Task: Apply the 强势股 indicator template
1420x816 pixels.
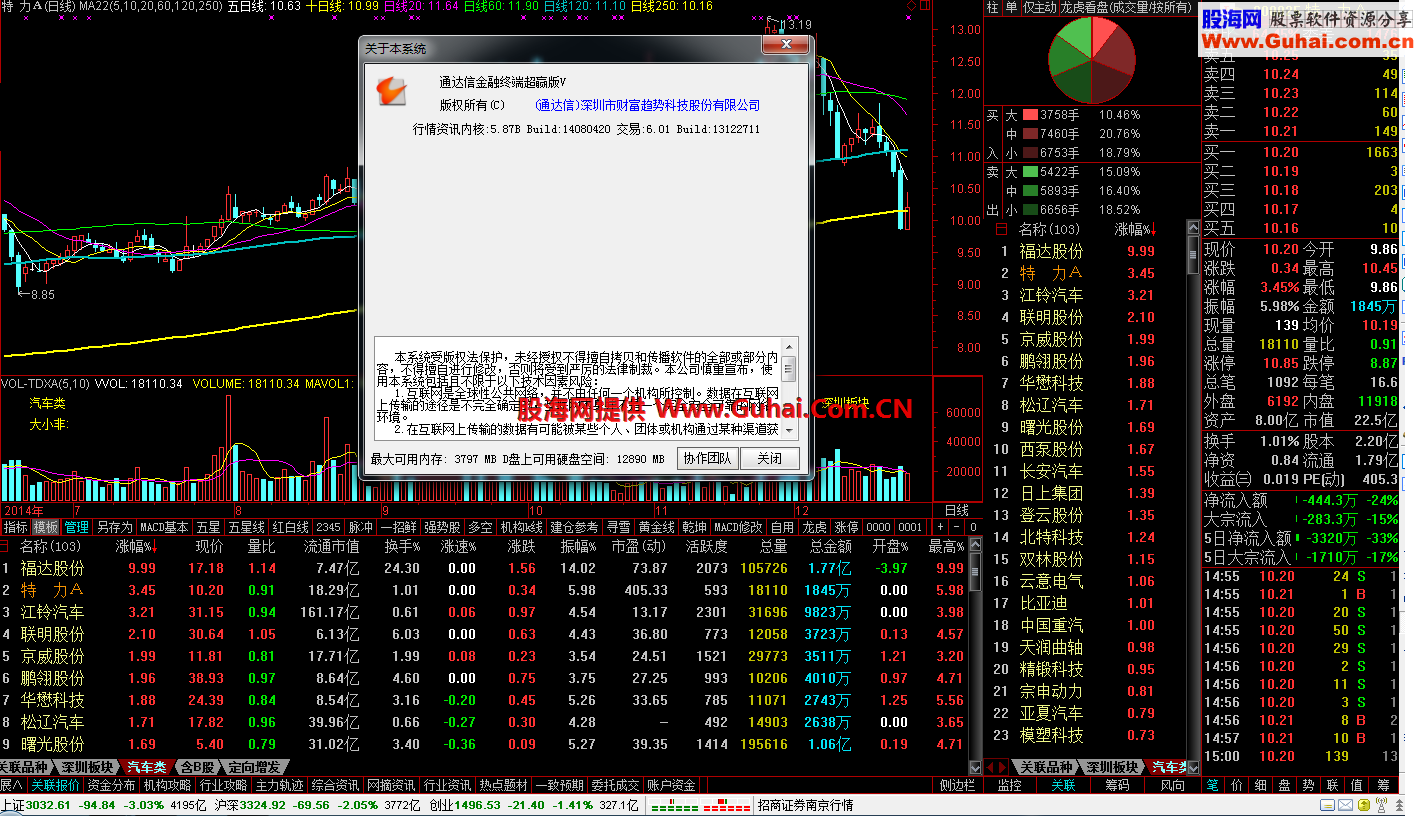Action: pos(443,527)
